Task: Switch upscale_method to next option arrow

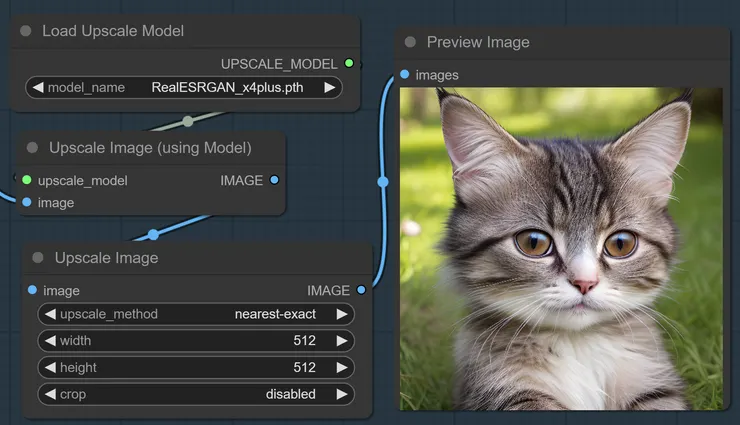Action: (x=342, y=314)
